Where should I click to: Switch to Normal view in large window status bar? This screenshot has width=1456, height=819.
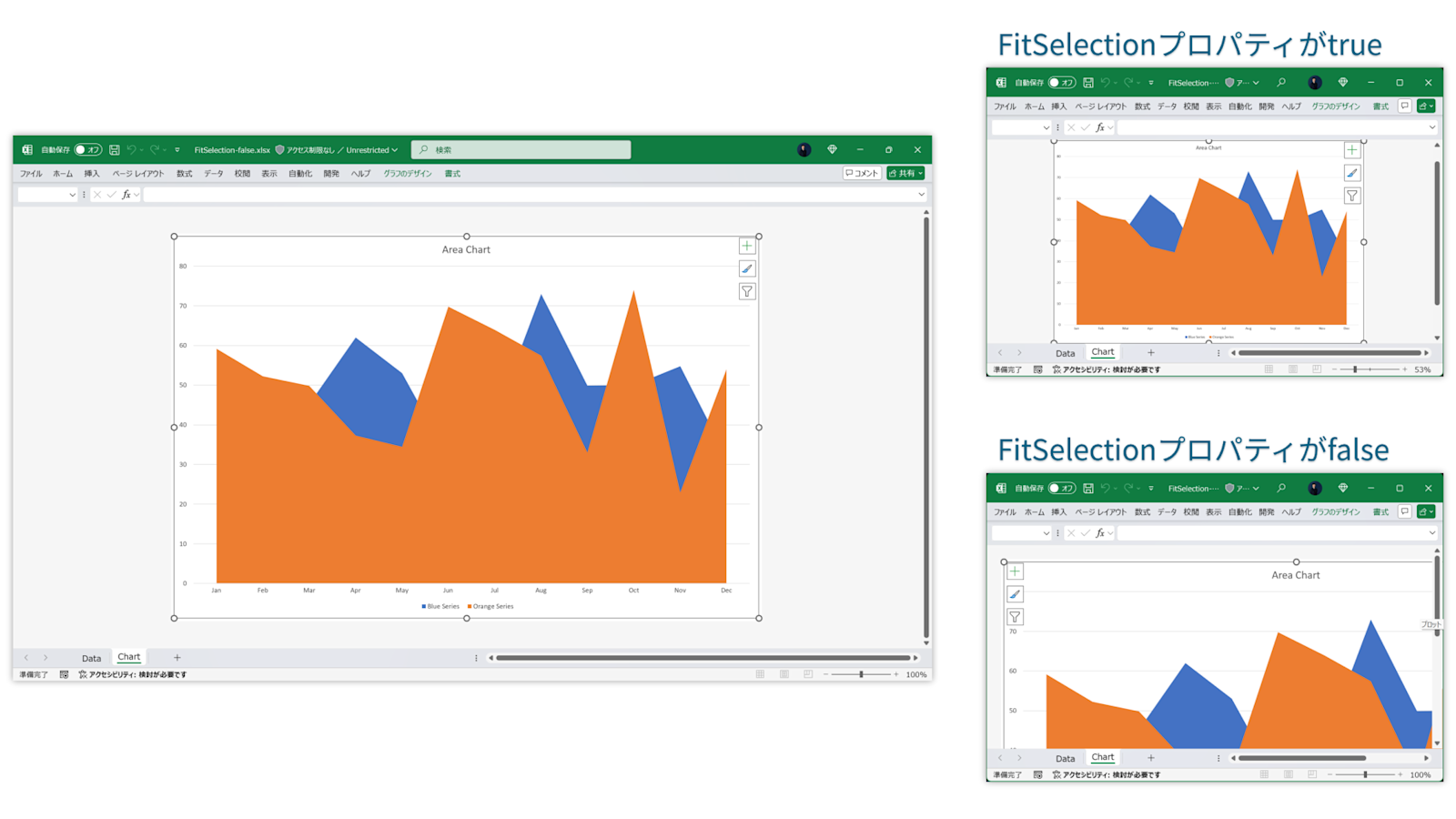tap(761, 674)
